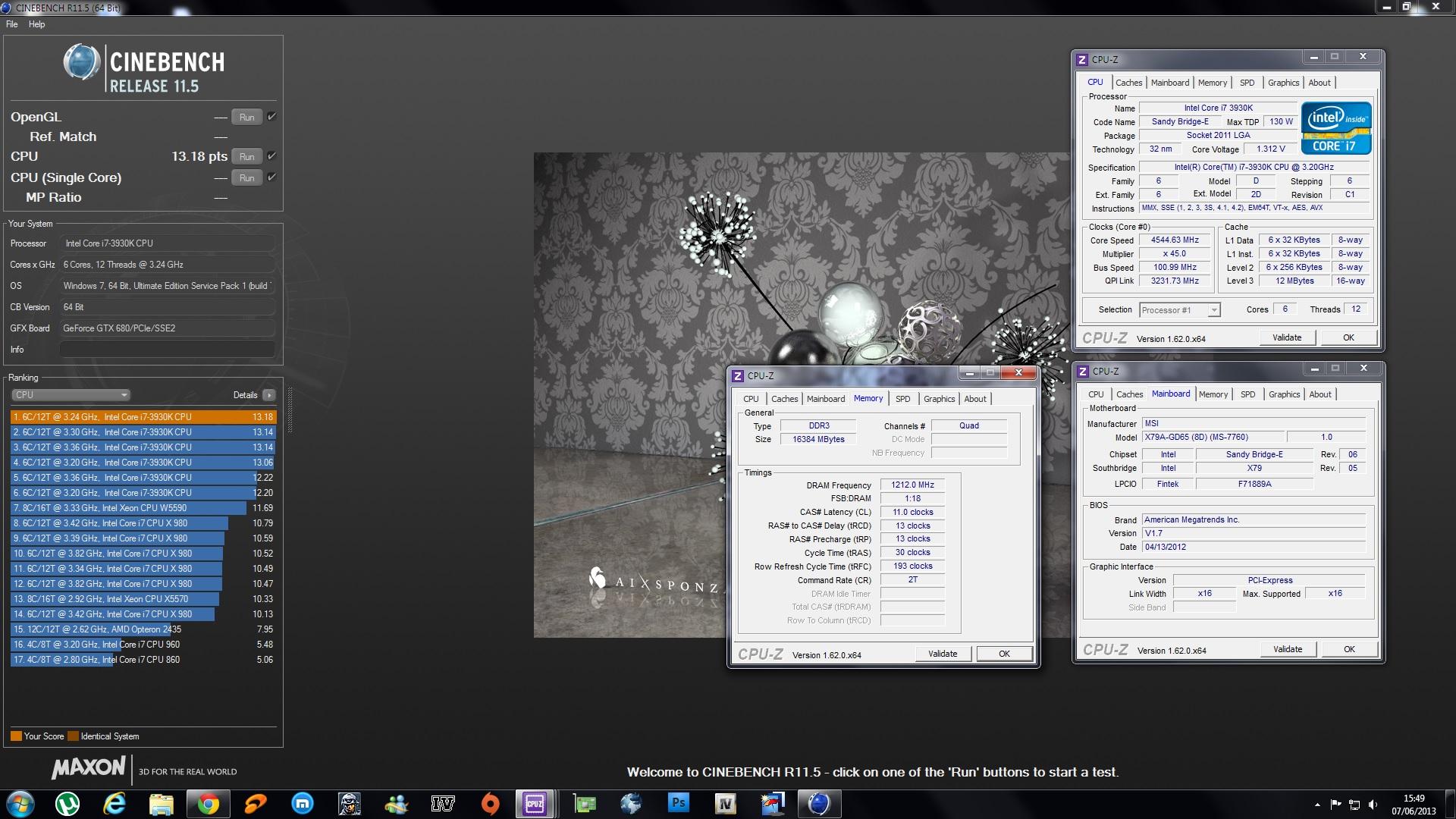
Task: Open Internet Explorer from the taskbar
Action: click(115, 804)
